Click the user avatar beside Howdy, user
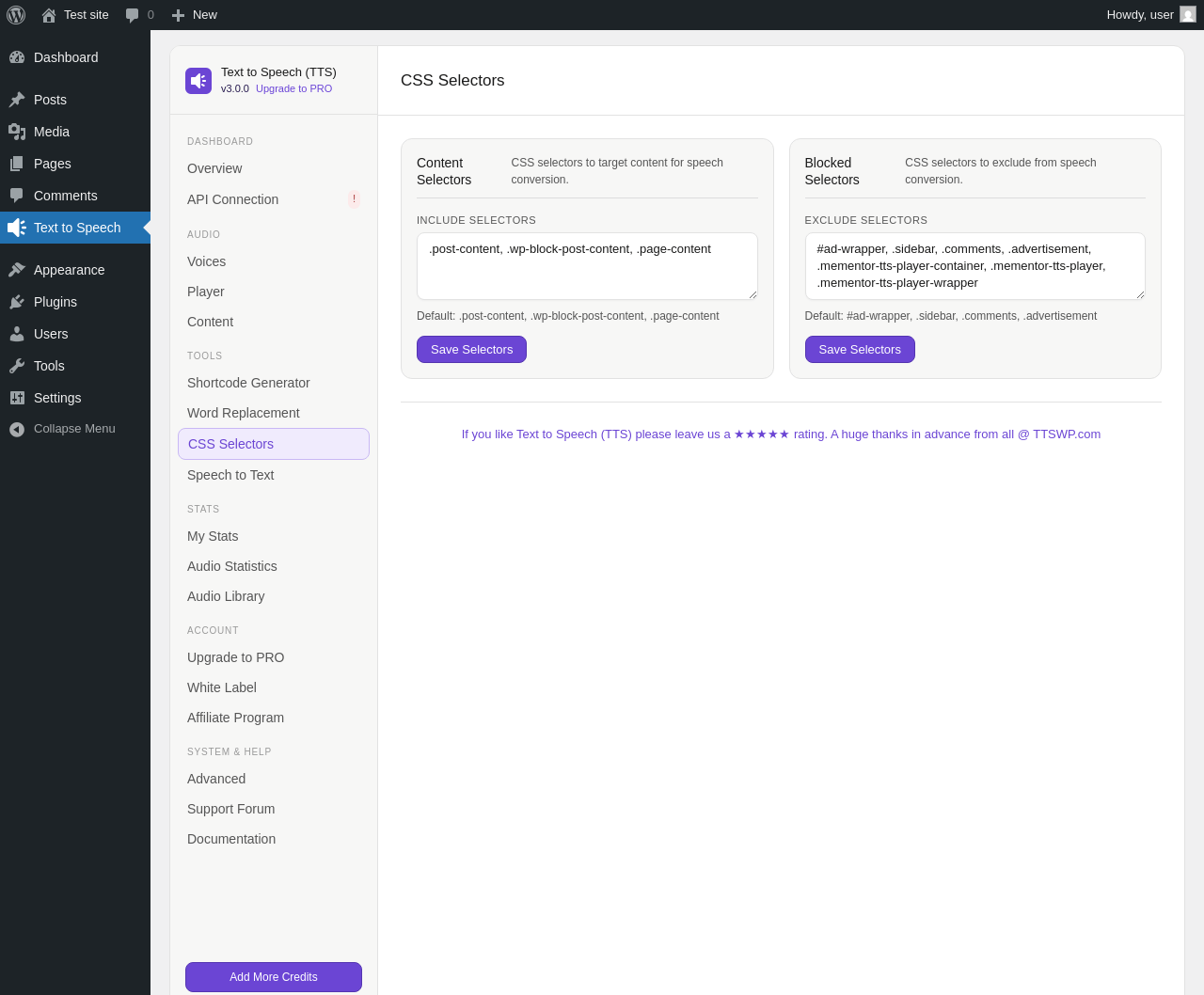Image resolution: width=1204 pixels, height=995 pixels. pos(1188,14)
